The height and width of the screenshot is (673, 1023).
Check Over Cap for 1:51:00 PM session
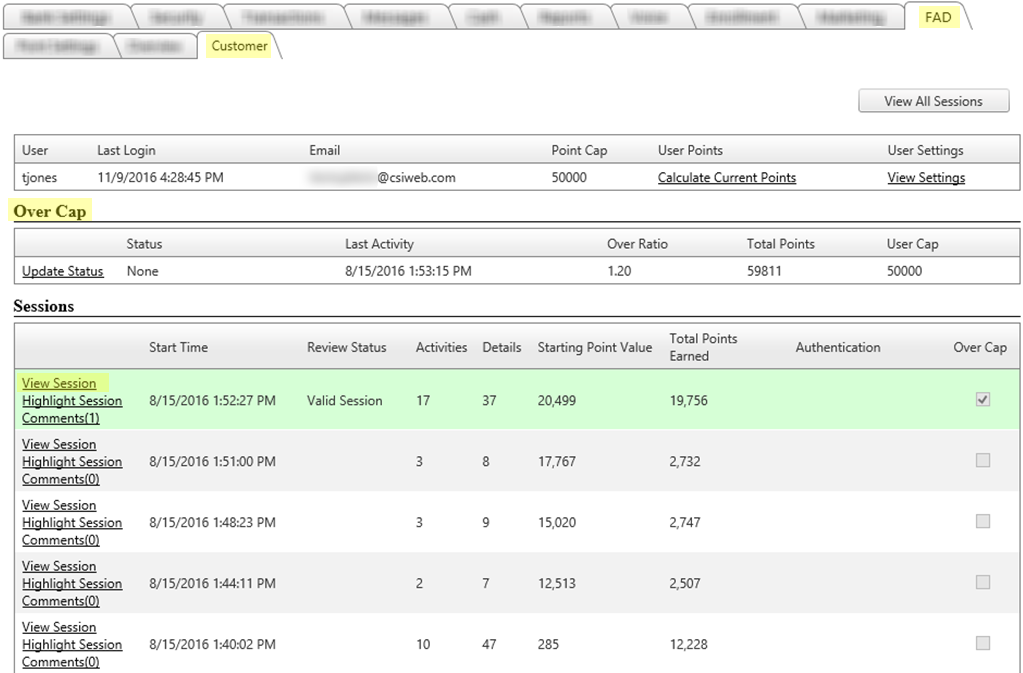tap(983, 461)
